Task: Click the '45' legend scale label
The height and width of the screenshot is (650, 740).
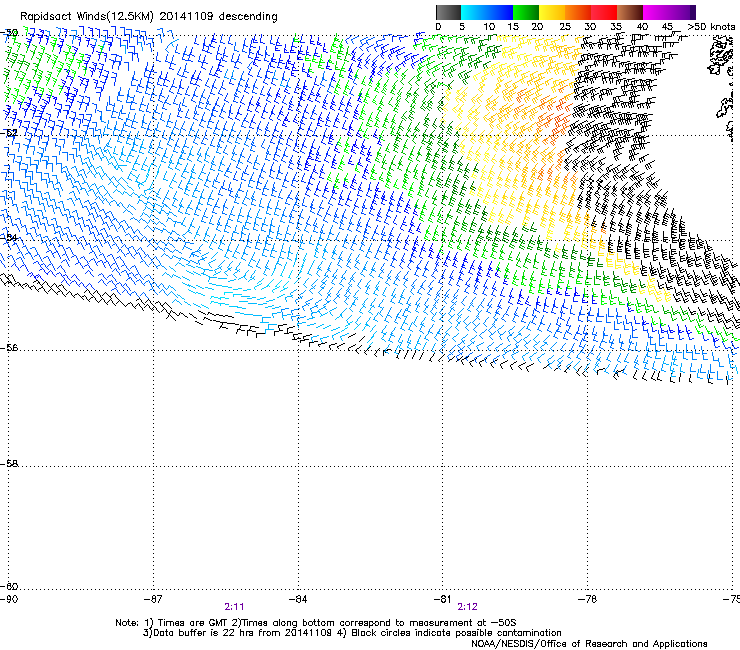Action: (667, 27)
